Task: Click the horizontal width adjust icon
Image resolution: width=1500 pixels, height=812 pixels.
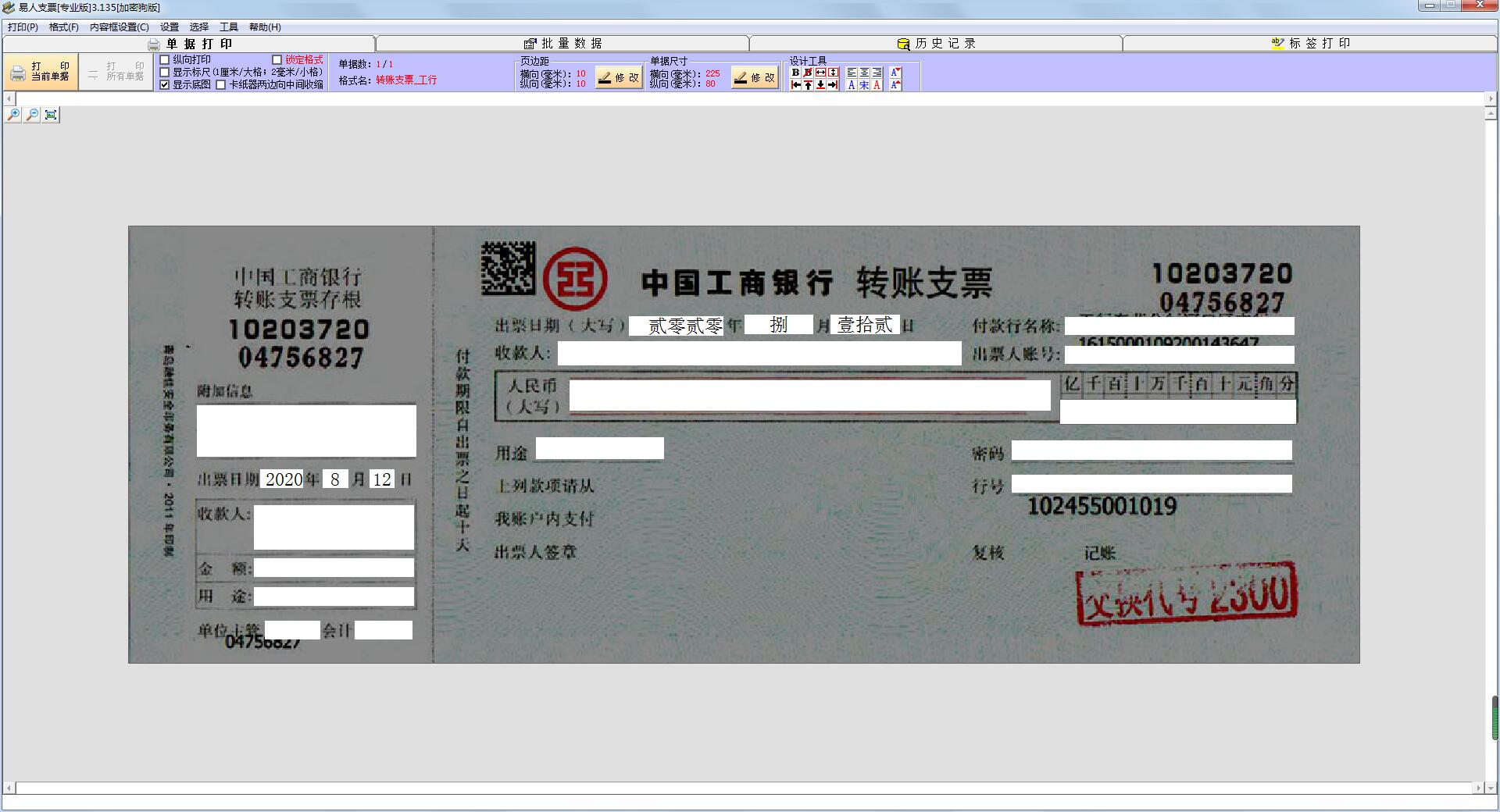Action: tap(820, 73)
